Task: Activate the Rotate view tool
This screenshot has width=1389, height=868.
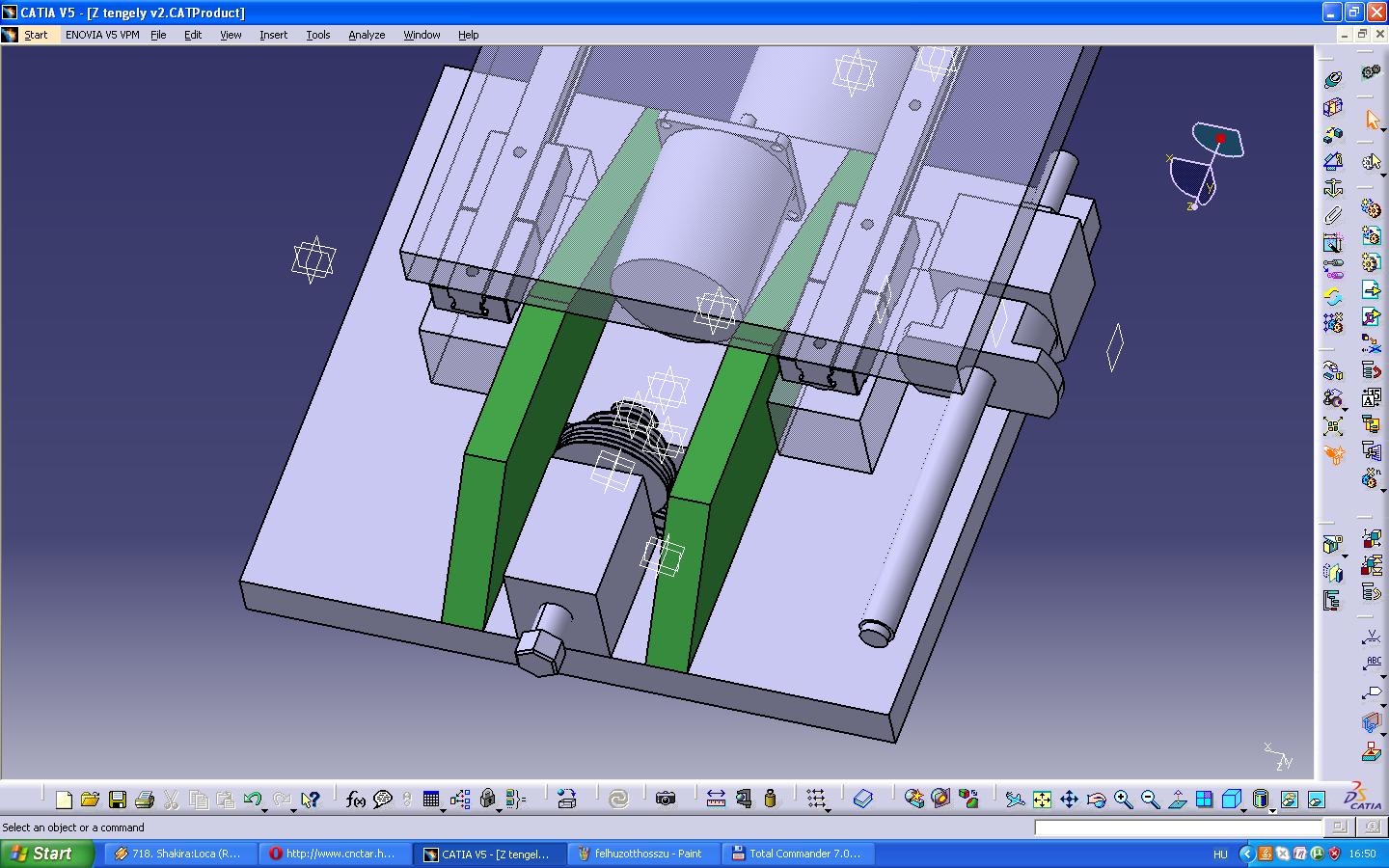Action: [1096, 800]
